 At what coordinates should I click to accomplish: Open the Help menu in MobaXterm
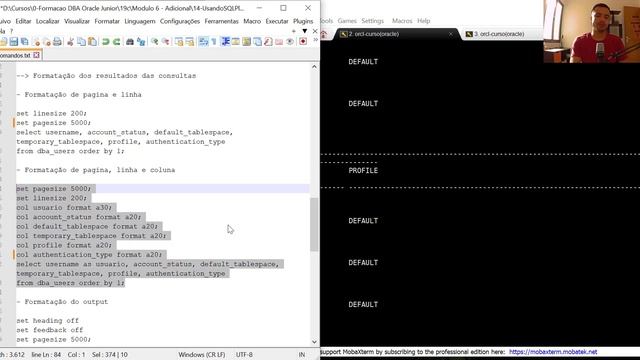tap(424, 21)
